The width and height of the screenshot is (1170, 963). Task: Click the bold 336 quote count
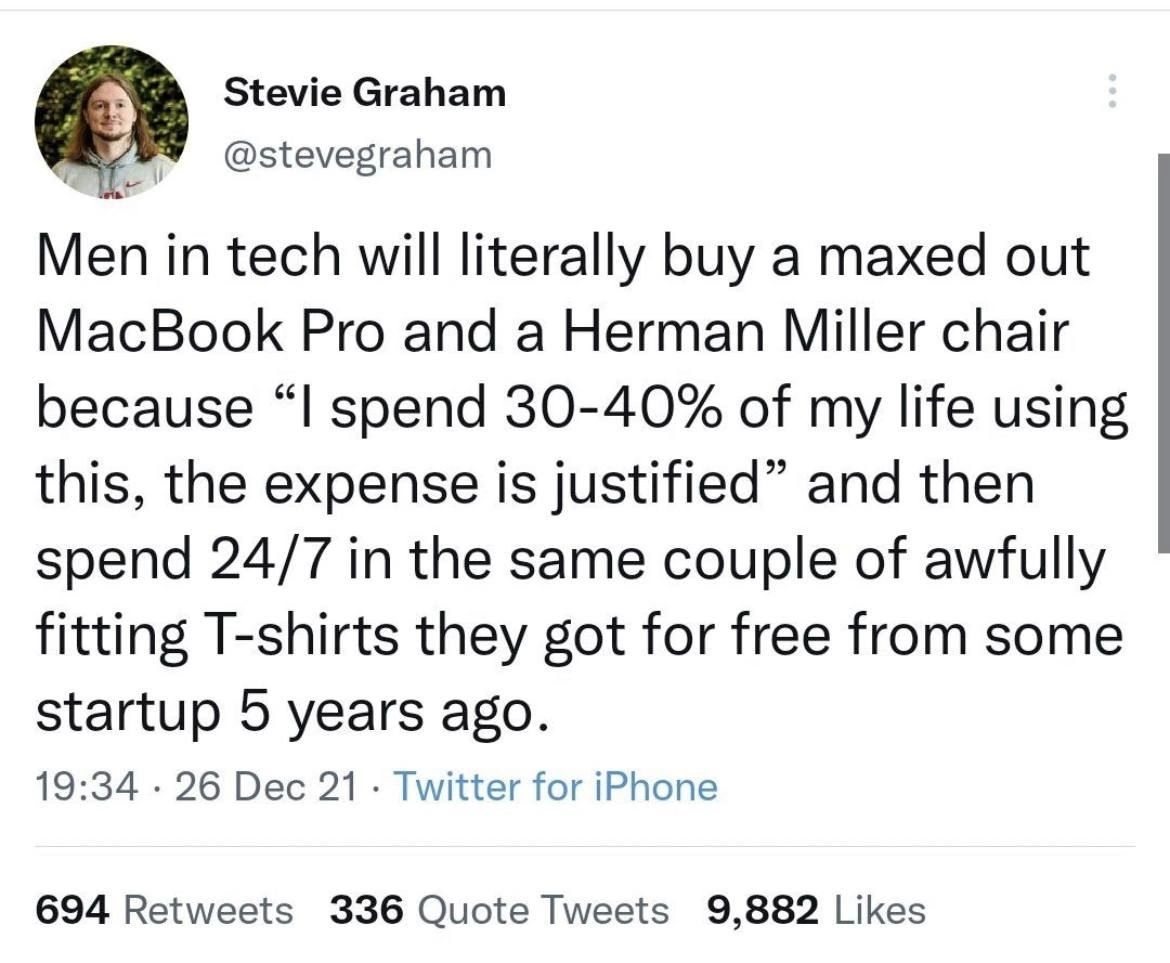tap(367, 910)
